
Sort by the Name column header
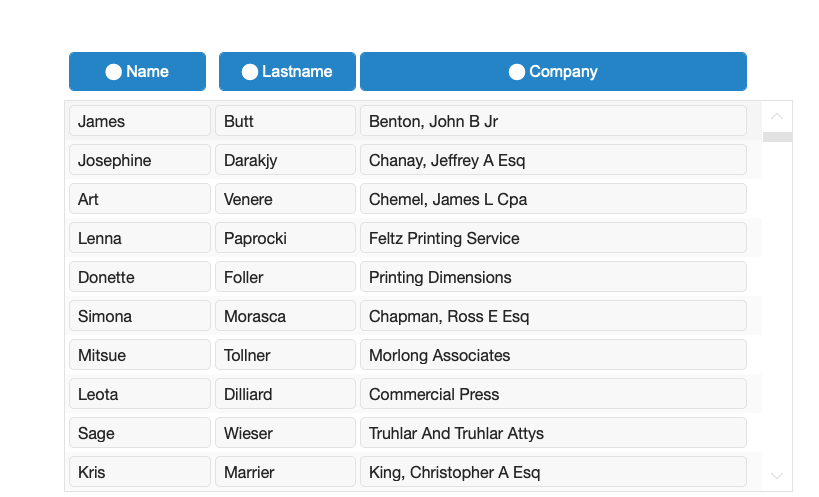[x=137, y=72]
